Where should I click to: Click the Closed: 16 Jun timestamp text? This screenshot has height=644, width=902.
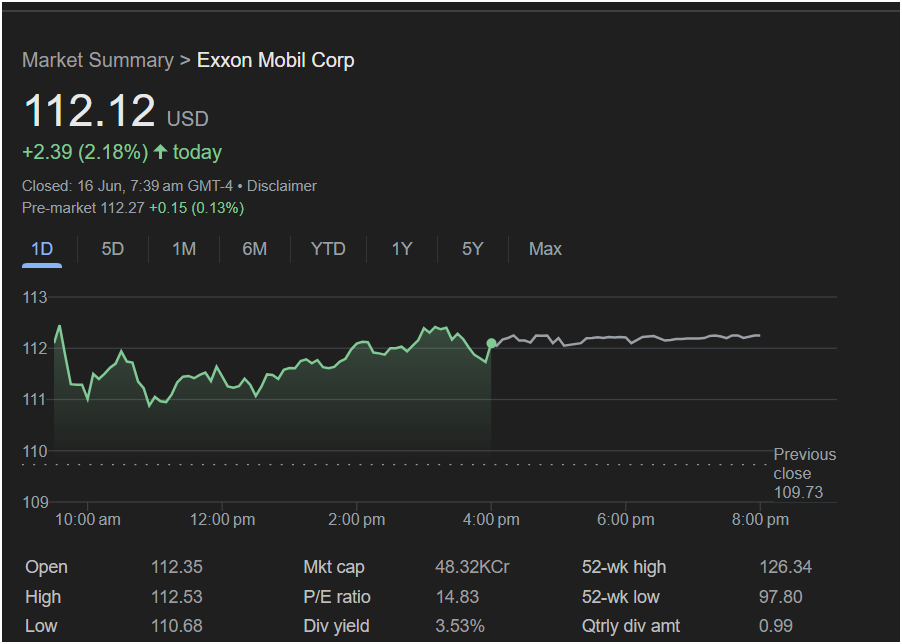pyautogui.click(x=129, y=186)
